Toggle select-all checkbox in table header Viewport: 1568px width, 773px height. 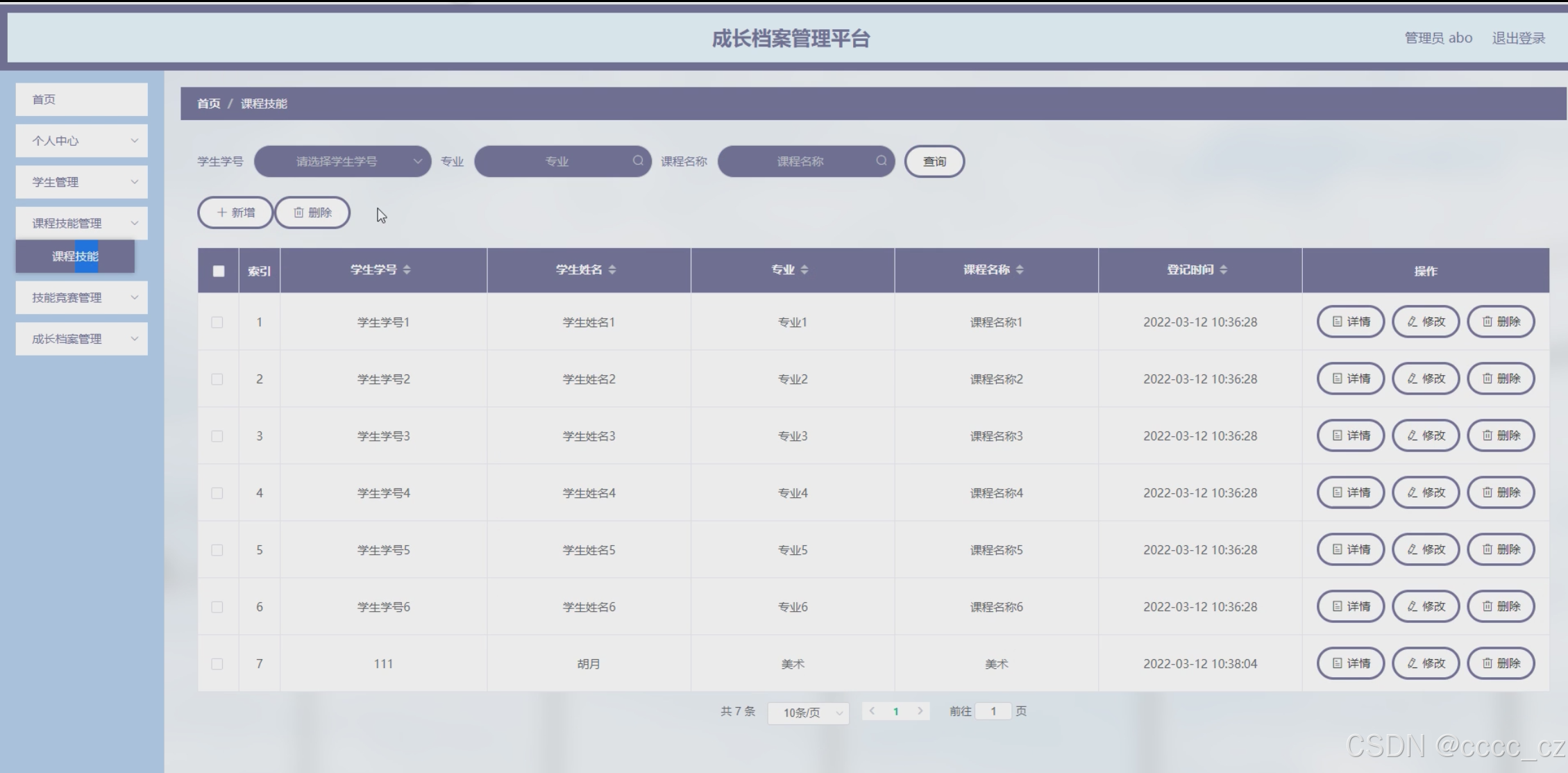pos(219,271)
